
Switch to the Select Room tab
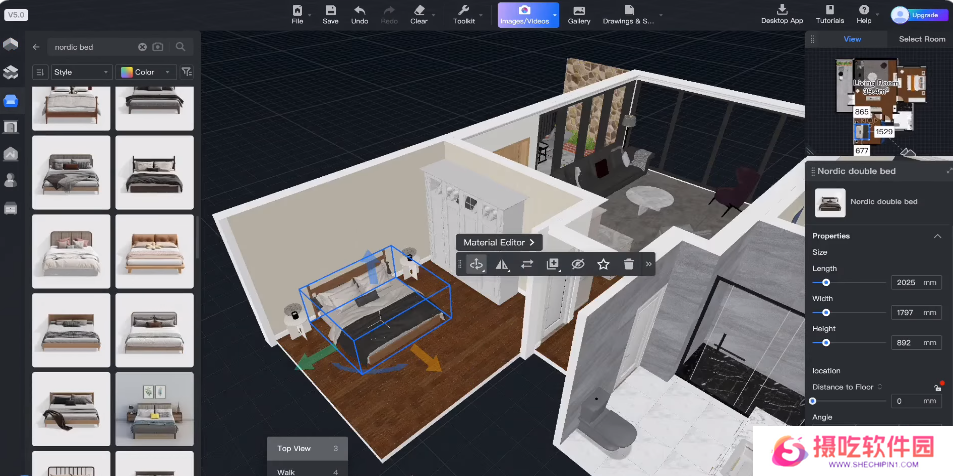coord(922,39)
